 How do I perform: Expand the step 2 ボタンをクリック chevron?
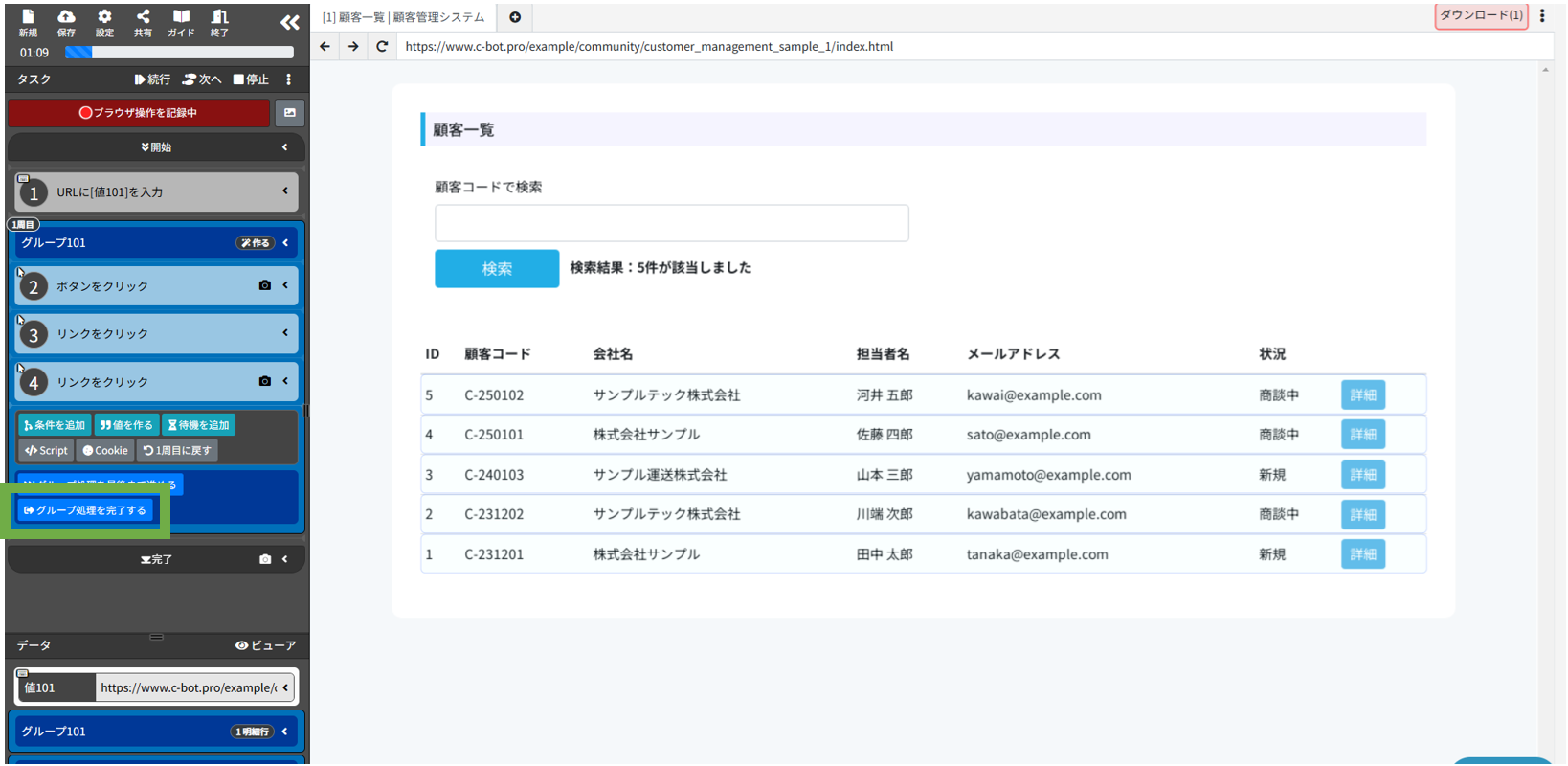pos(285,285)
